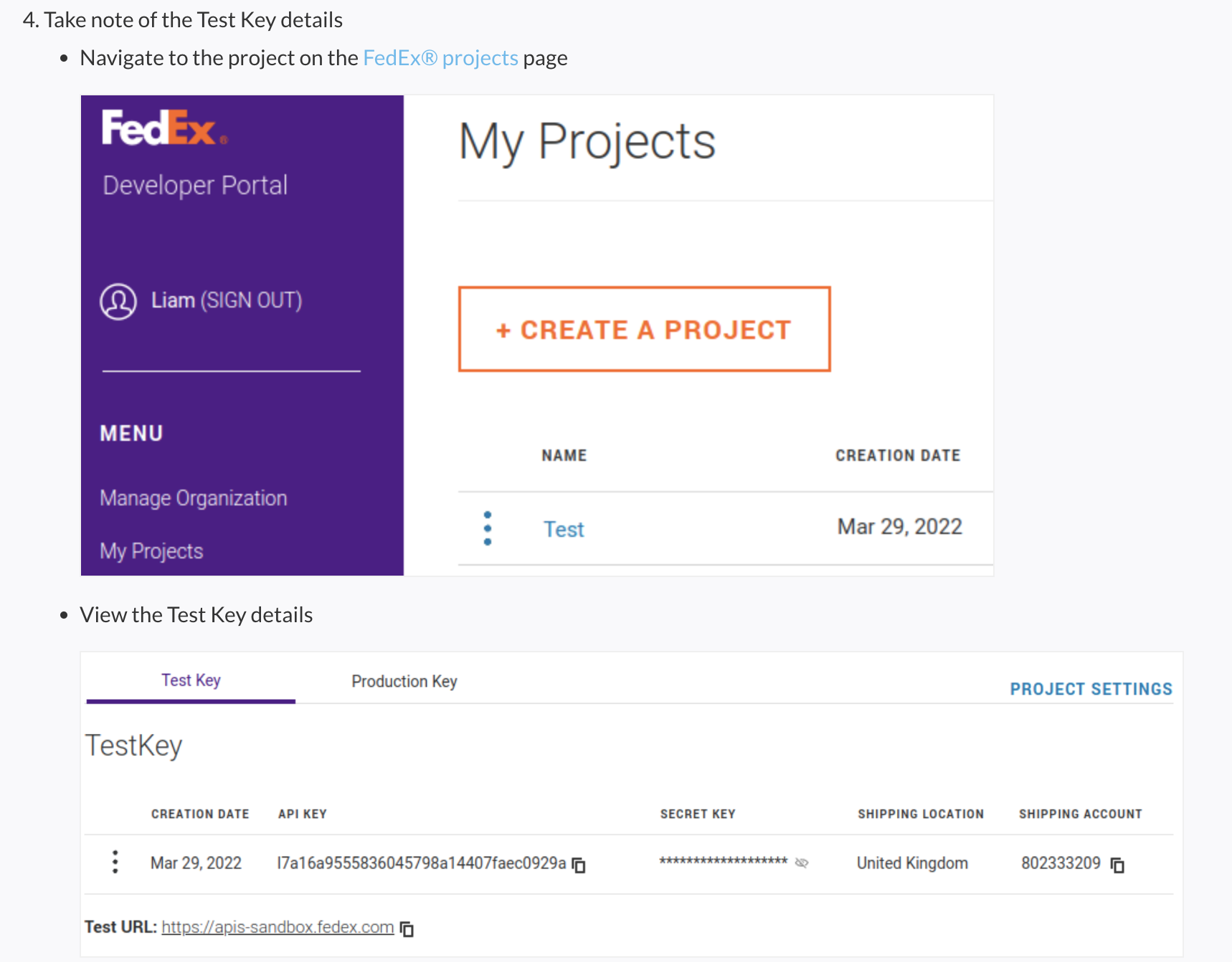Click the NAME column header
The width and height of the screenshot is (1232, 962).
coord(564,454)
